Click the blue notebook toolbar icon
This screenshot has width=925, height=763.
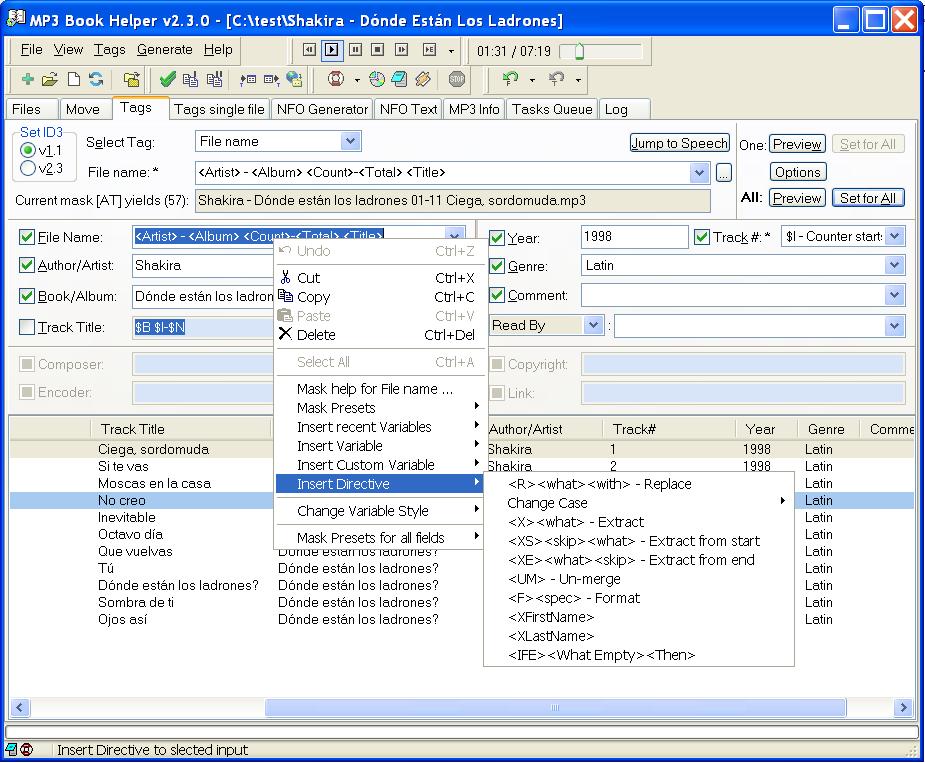[x=399, y=79]
